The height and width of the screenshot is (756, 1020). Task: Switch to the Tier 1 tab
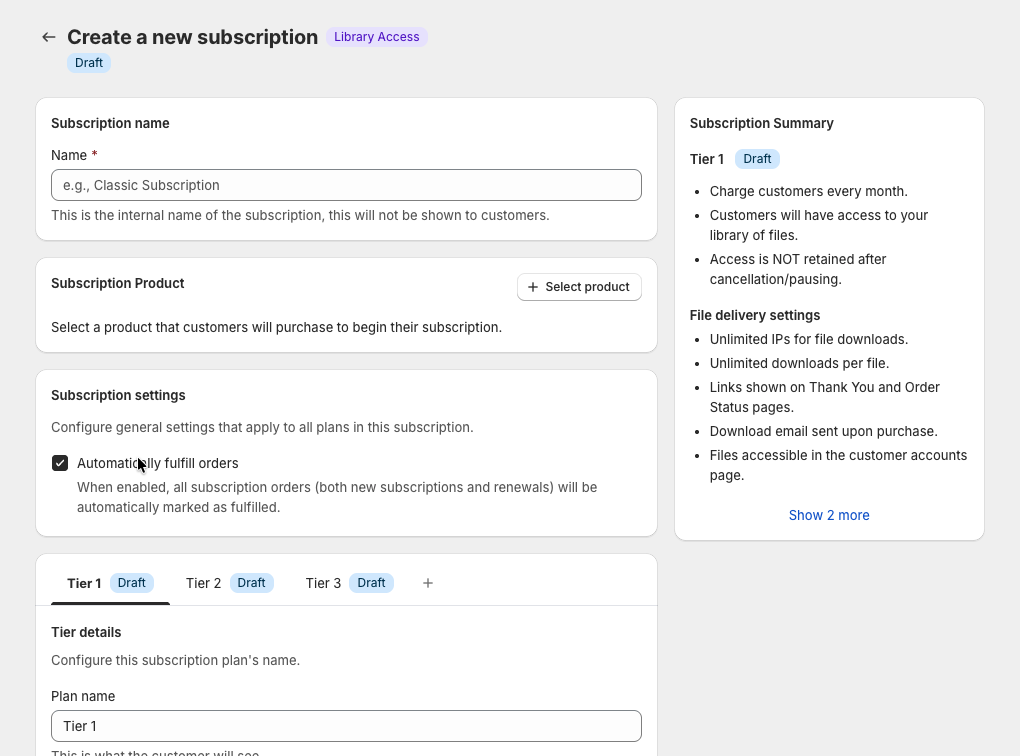click(x=84, y=583)
